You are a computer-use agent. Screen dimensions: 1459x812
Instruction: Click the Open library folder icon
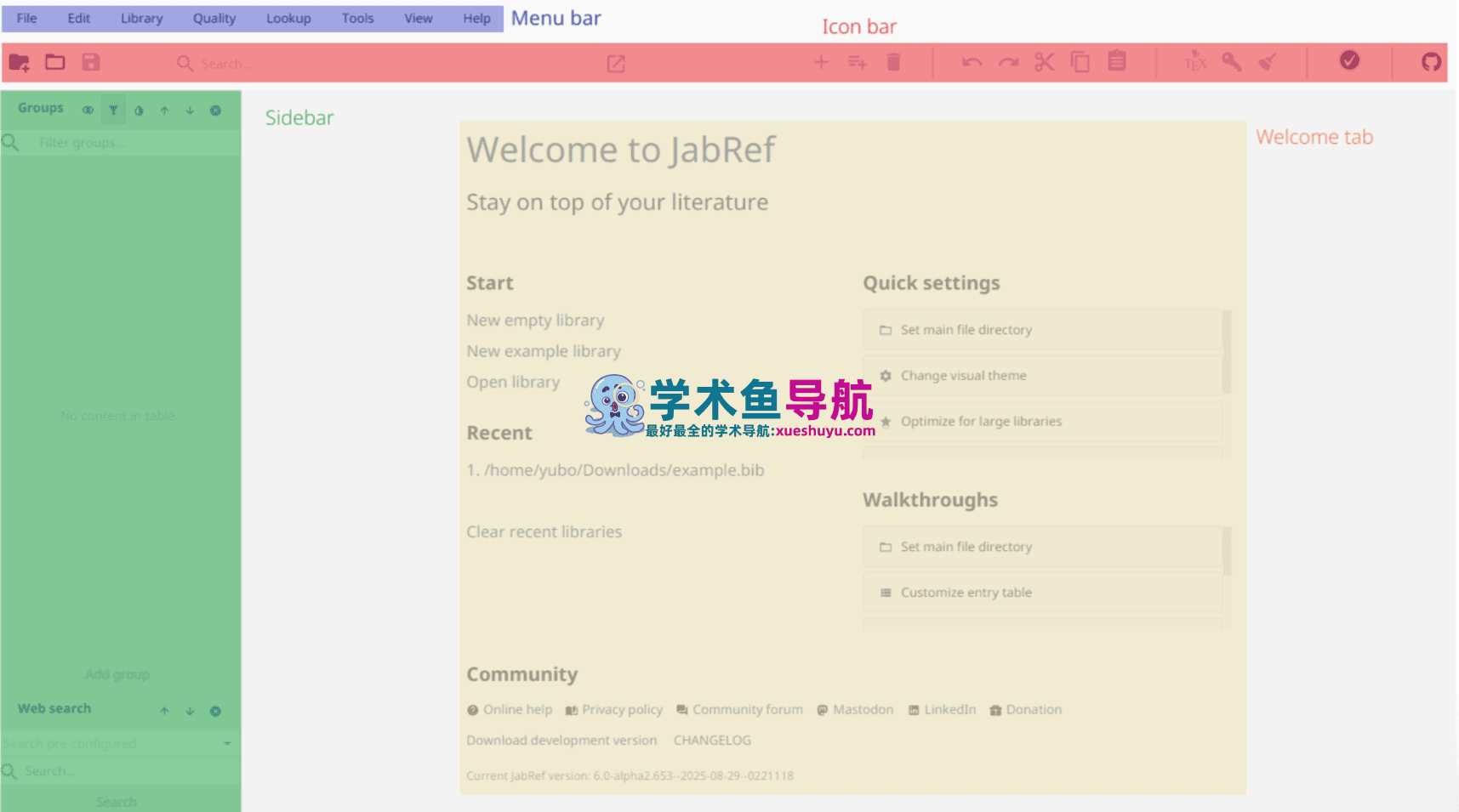coord(55,62)
